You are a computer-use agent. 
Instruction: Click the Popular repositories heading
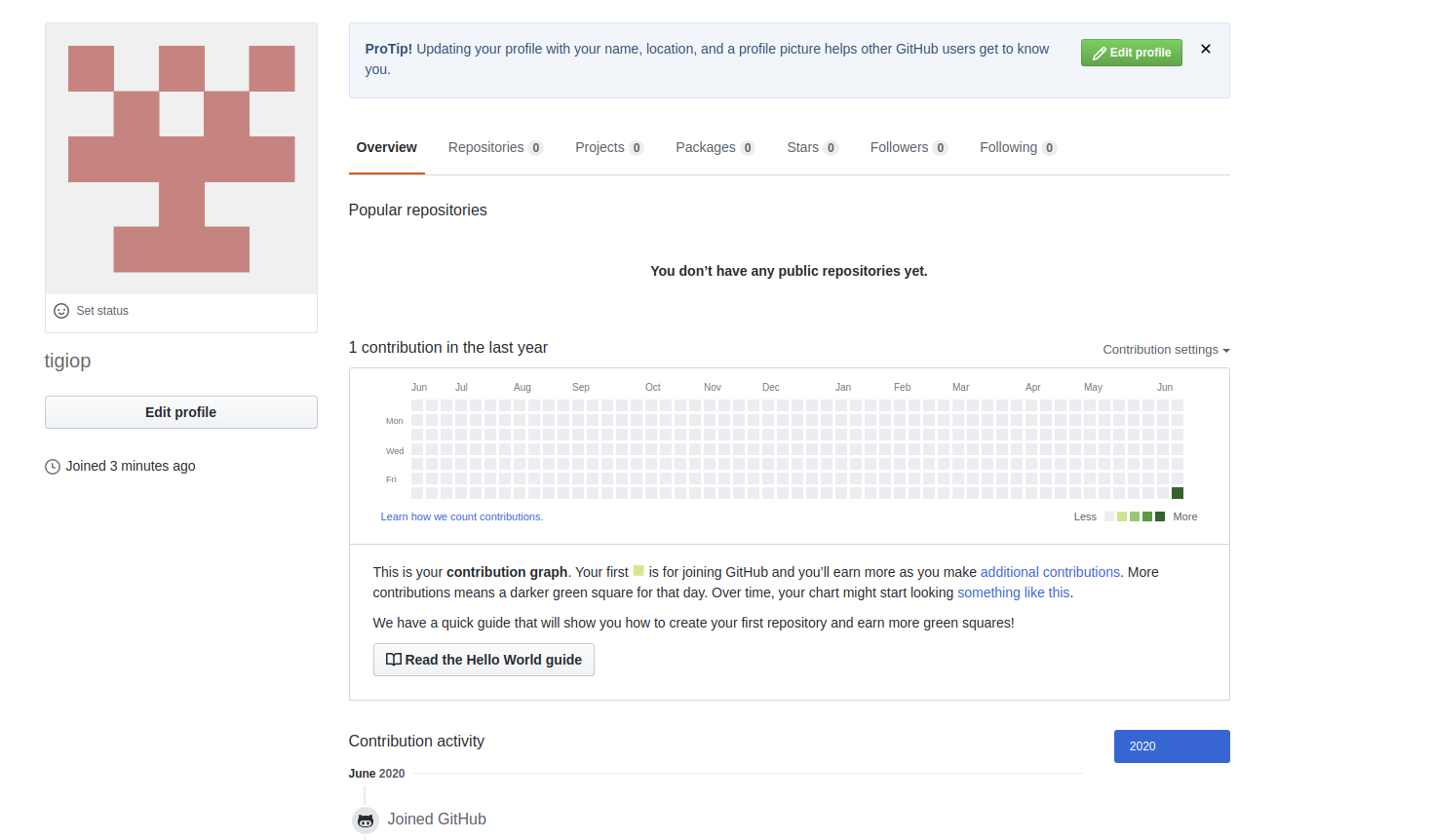418,210
